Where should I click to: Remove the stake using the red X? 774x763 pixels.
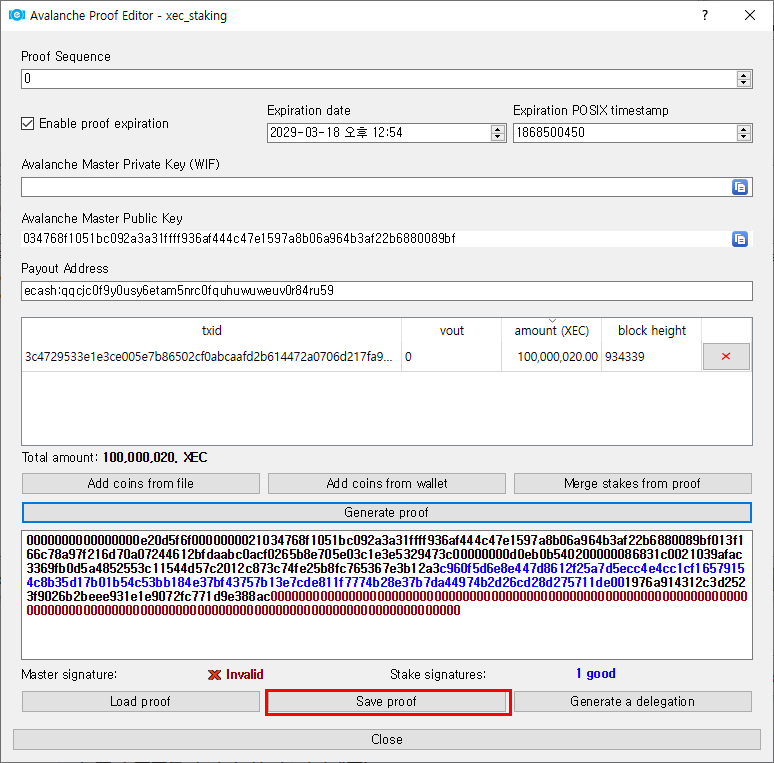(726, 357)
